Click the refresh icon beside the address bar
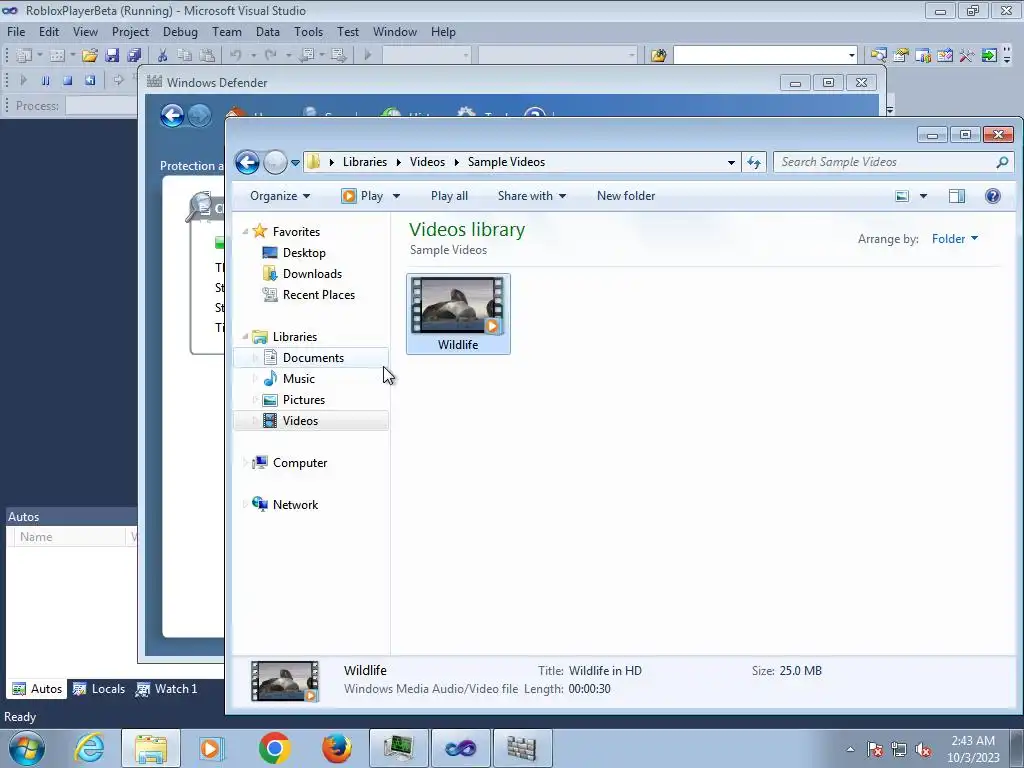This screenshot has height=768, width=1024. point(754,162)
